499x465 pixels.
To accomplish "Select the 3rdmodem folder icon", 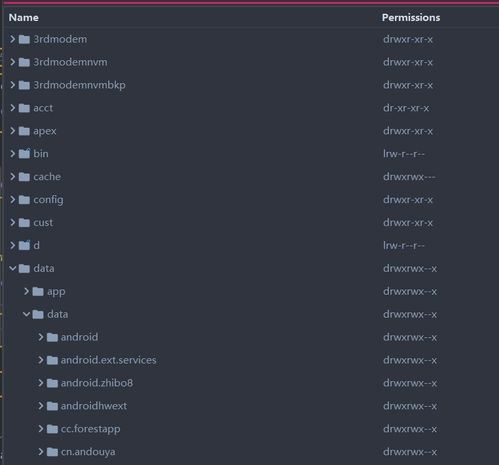I will tap(24, 39).
